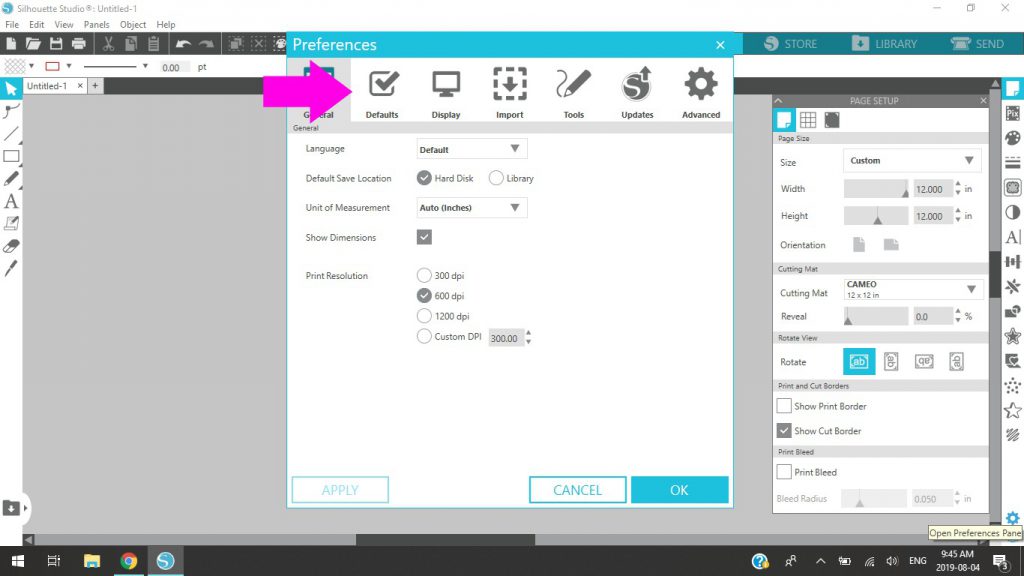The width and height of the screenshot is (1024, 576).
Task: Select Custom DPI option
Action: [424, 336]
